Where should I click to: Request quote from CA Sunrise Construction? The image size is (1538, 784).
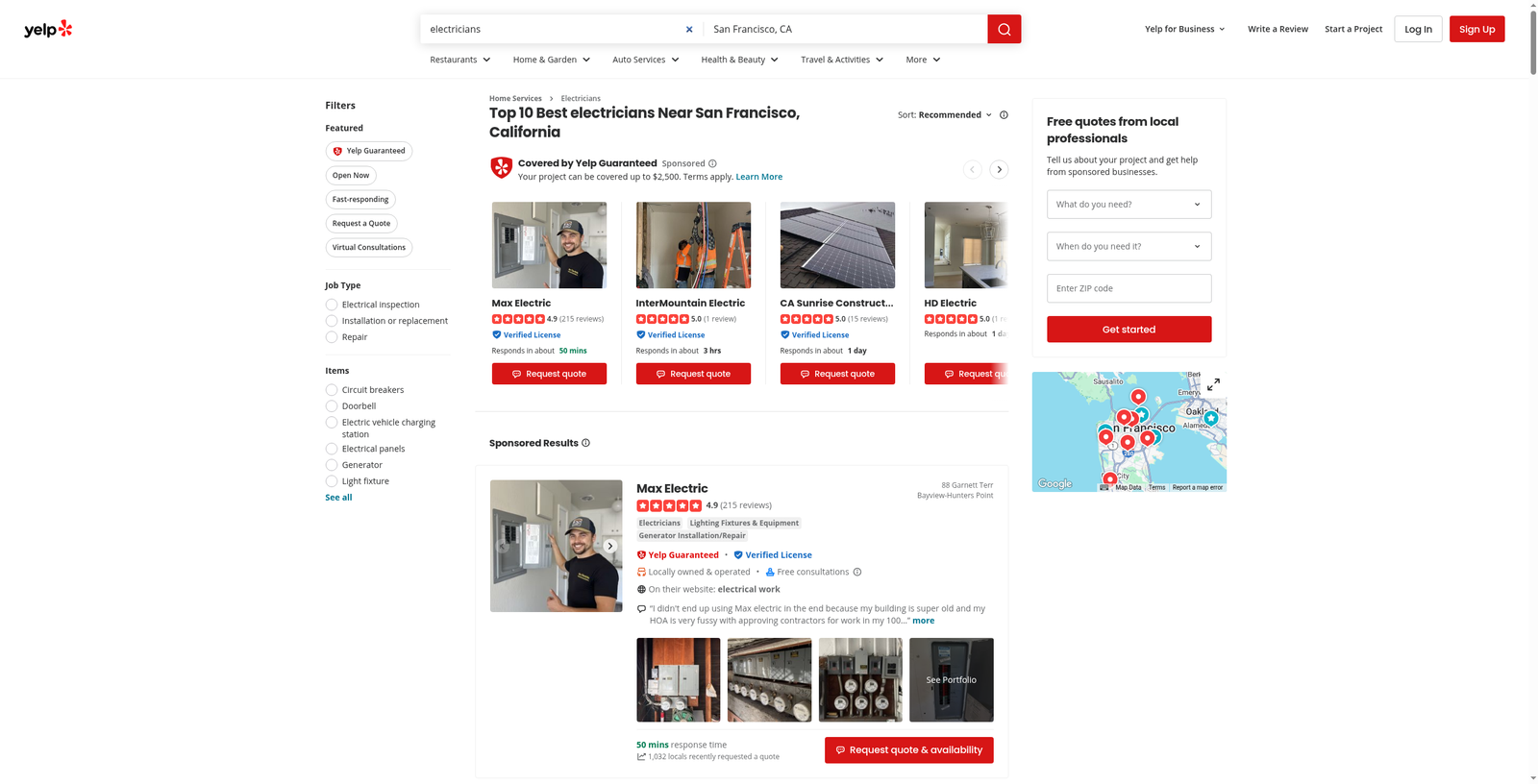(837, 374)
